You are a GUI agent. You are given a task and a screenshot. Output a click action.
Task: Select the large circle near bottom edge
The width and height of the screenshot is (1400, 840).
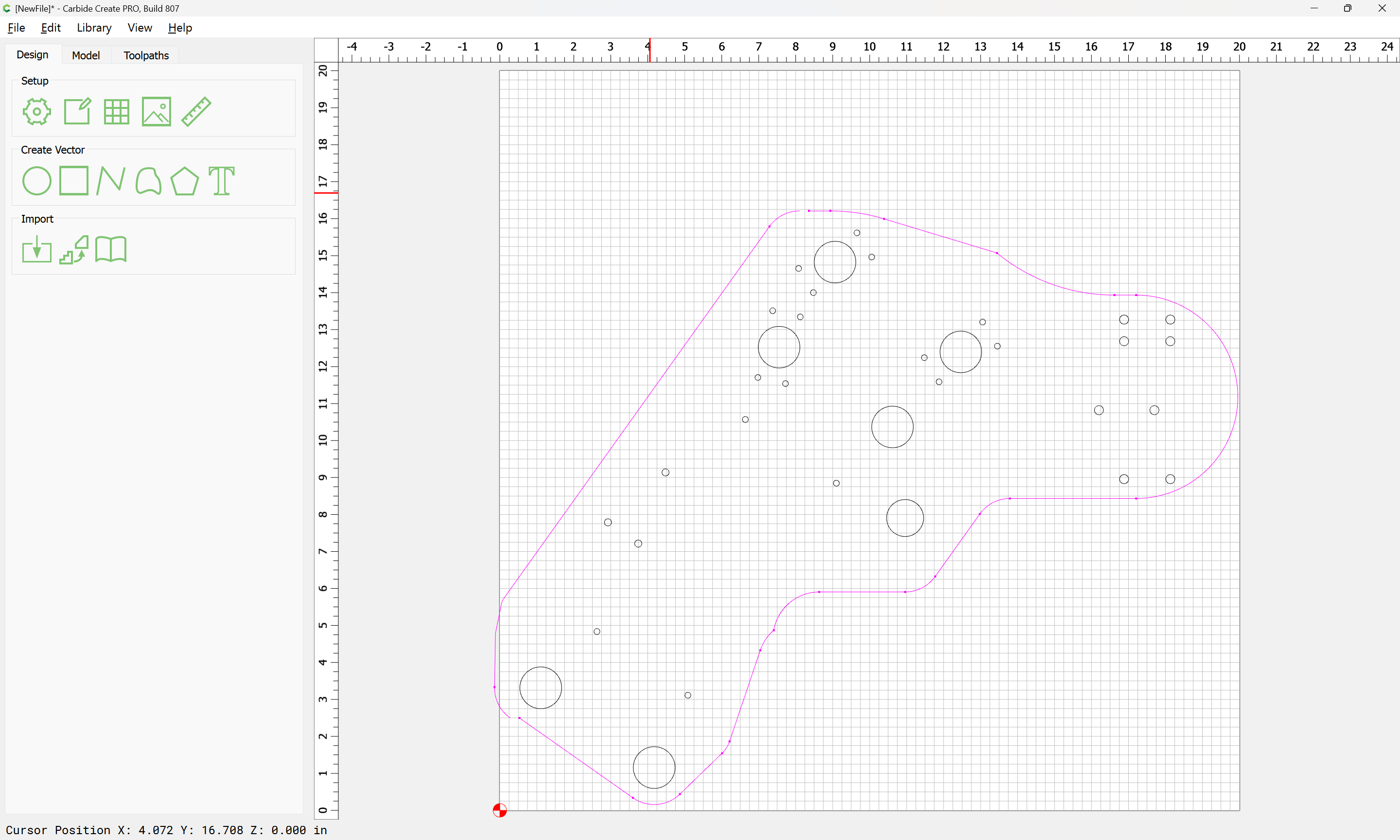(654, 768)
